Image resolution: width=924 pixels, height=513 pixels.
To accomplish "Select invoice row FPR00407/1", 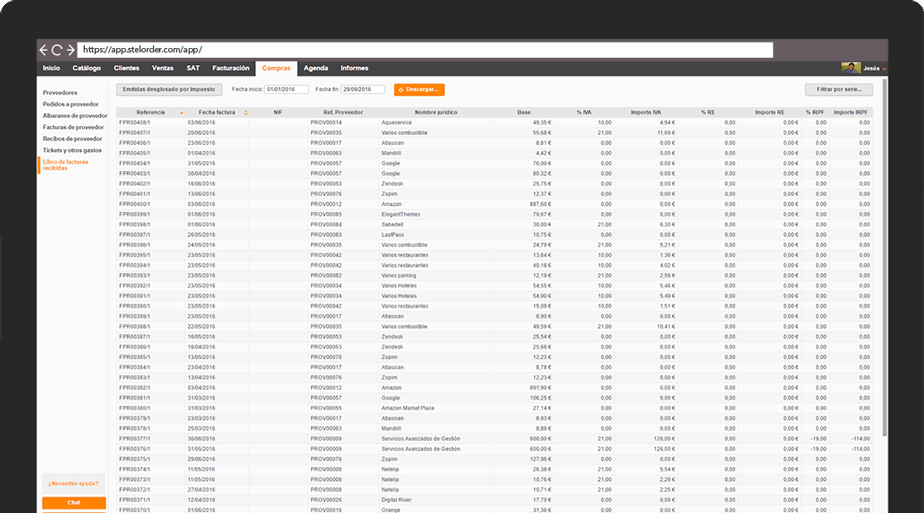I will point(494,133).
